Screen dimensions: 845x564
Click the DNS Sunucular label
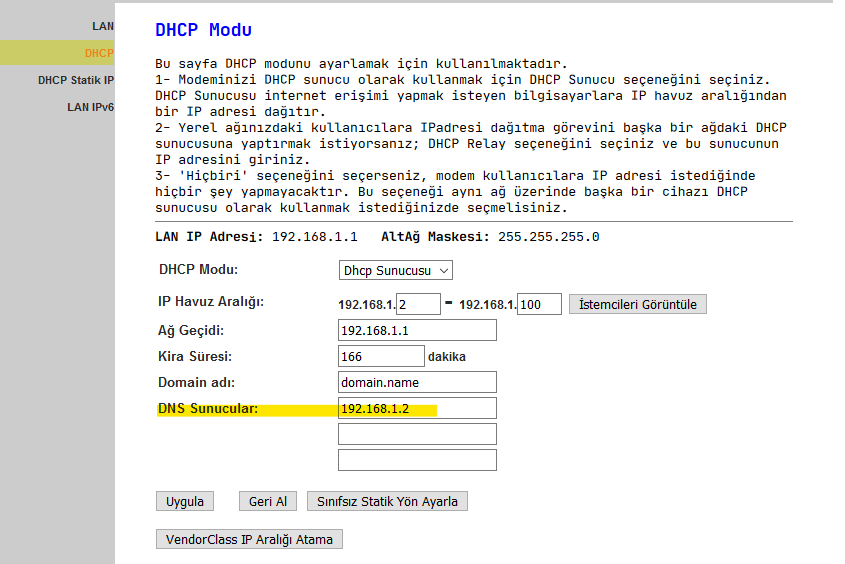[x=208, y=408]
